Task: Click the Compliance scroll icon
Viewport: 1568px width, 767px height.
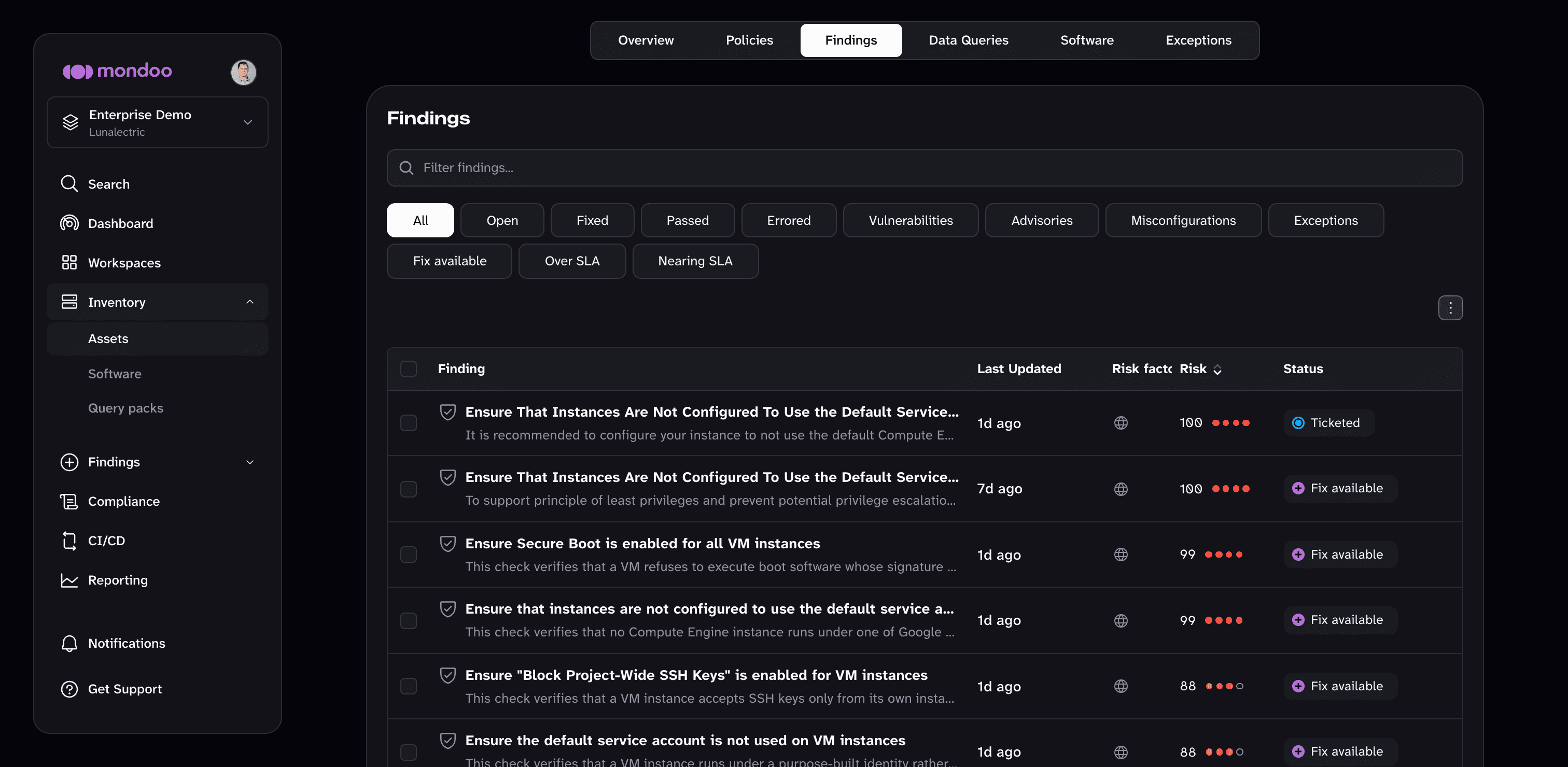Action: tap(69, 501)
